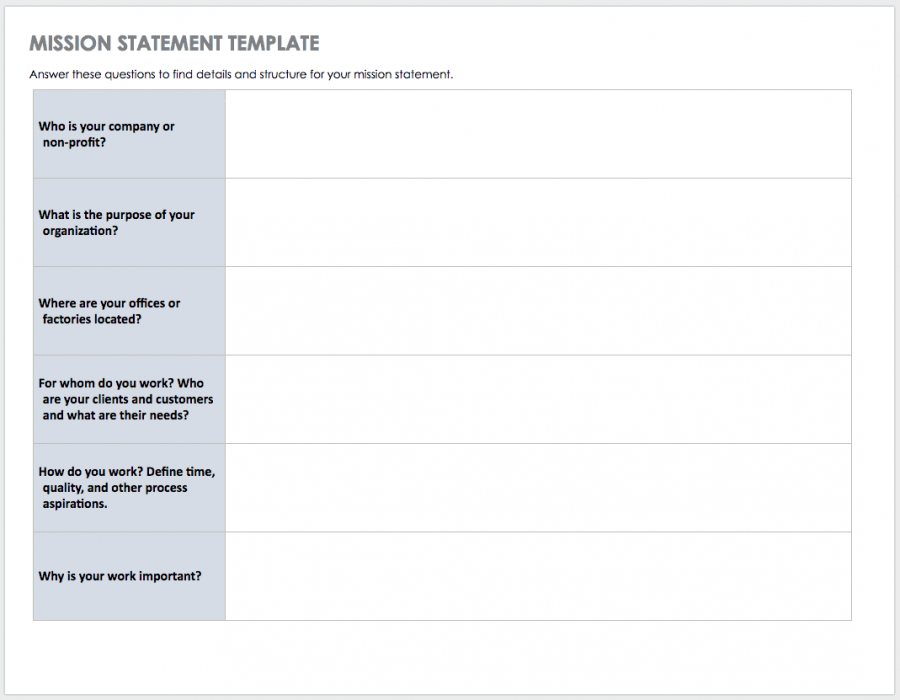Click the top border of the template table
This screenshot has width=900, height=700.
tap(440, 90)
